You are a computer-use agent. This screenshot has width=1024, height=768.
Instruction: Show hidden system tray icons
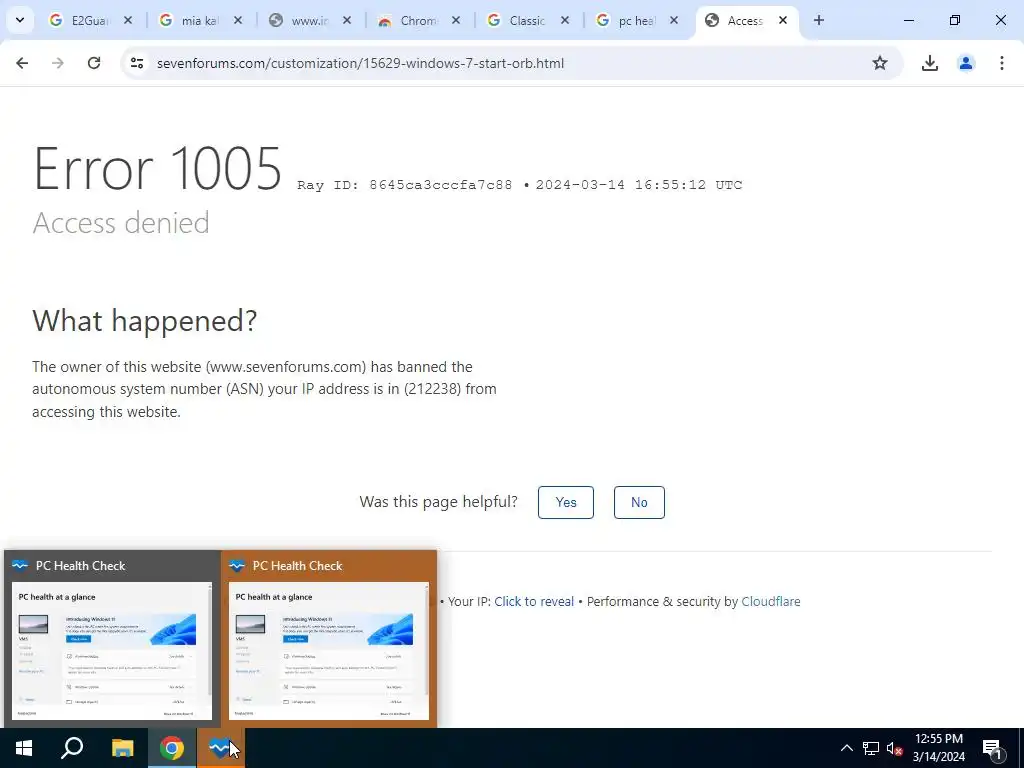[x=846, y=748]
